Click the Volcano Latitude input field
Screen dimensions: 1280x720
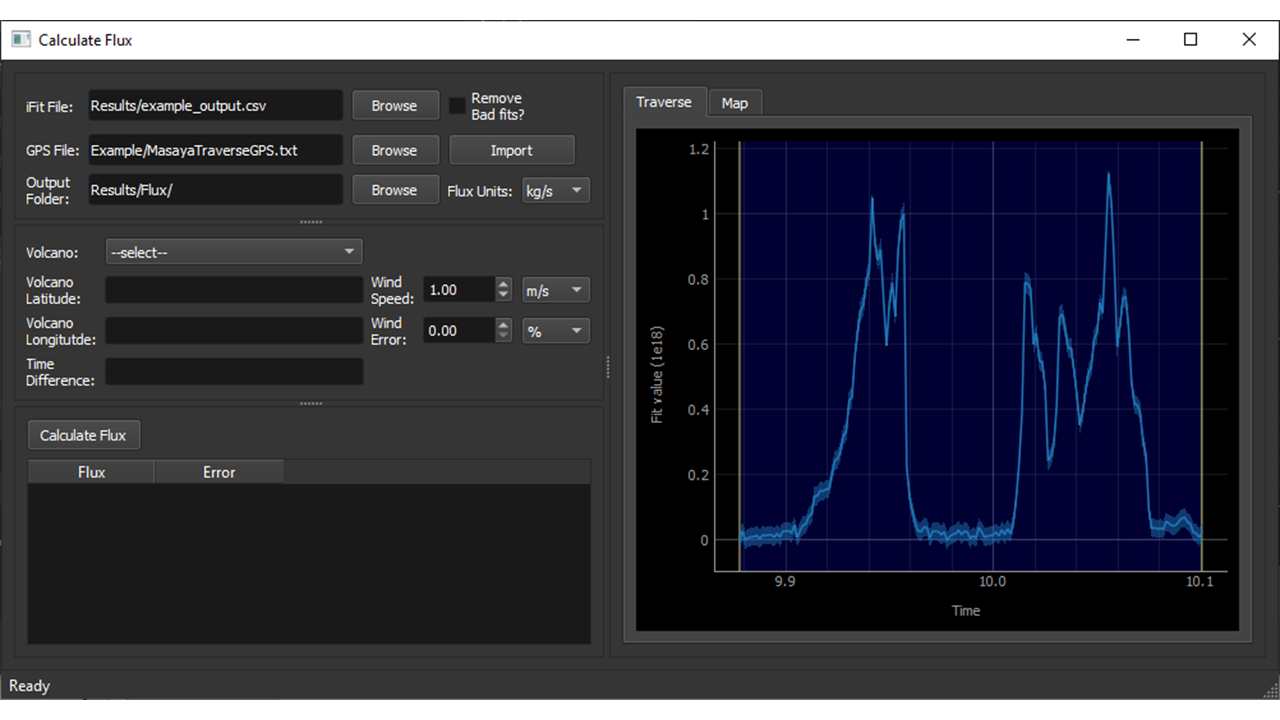click(x=234, y=290)
